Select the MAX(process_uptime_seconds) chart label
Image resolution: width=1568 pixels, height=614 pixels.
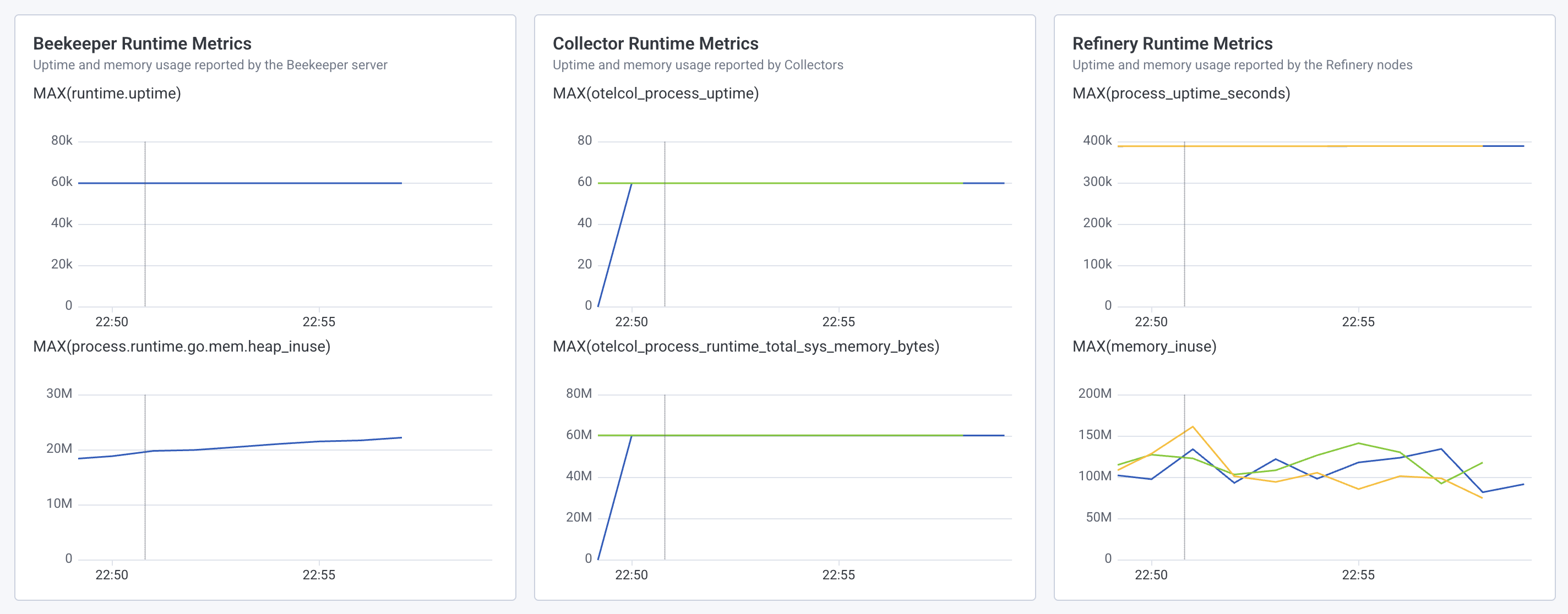point(1182,93)
